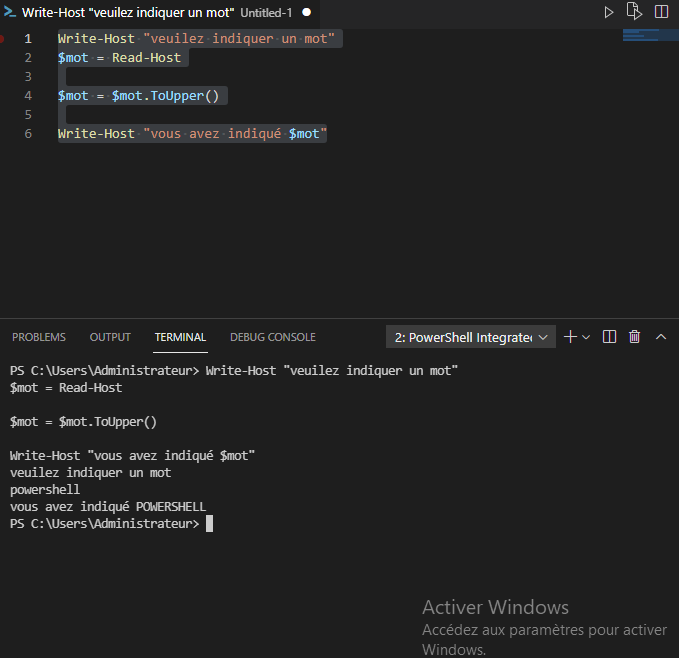The height and width of the screenshot is (658, 679).
Task: Click "vous avez indiqué $mot" string on line 6
Action: pos(235,134)
